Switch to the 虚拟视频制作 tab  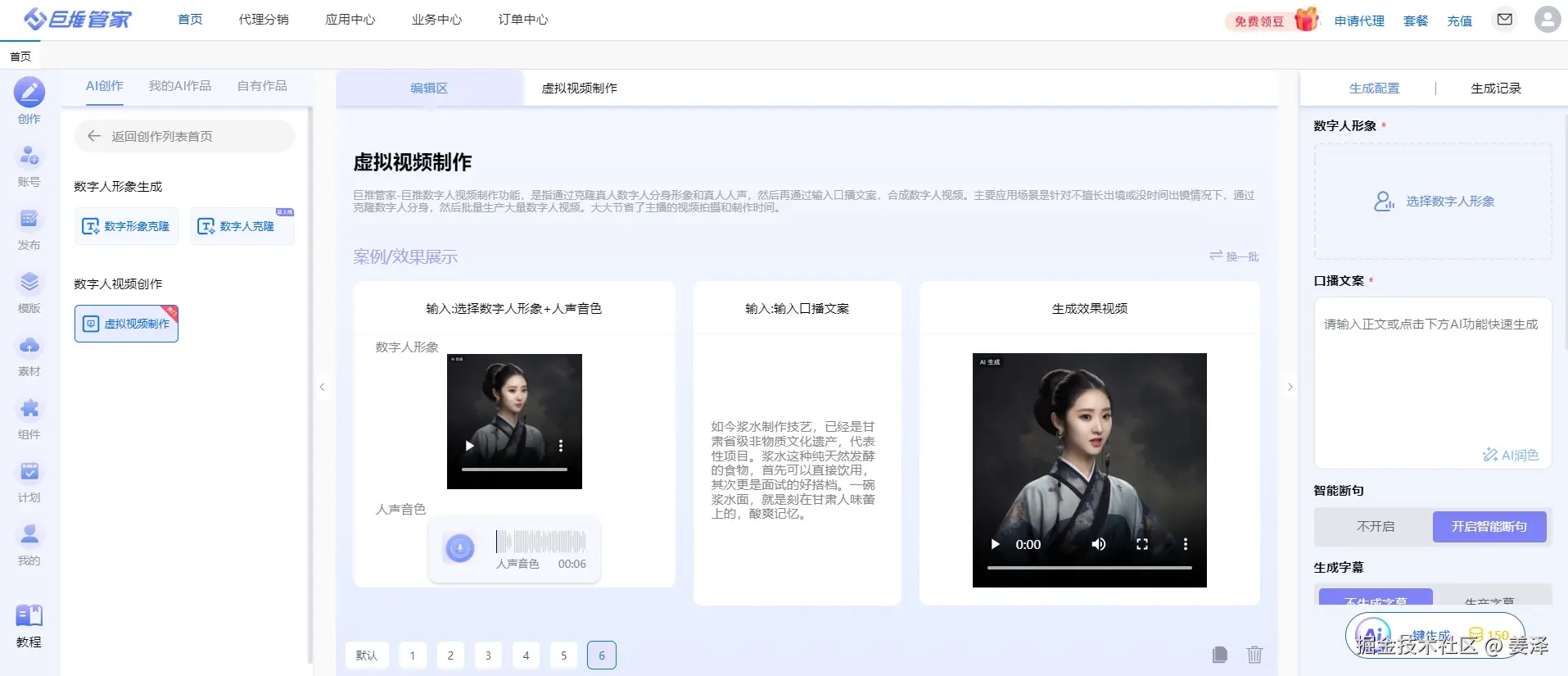click(579, 88)
